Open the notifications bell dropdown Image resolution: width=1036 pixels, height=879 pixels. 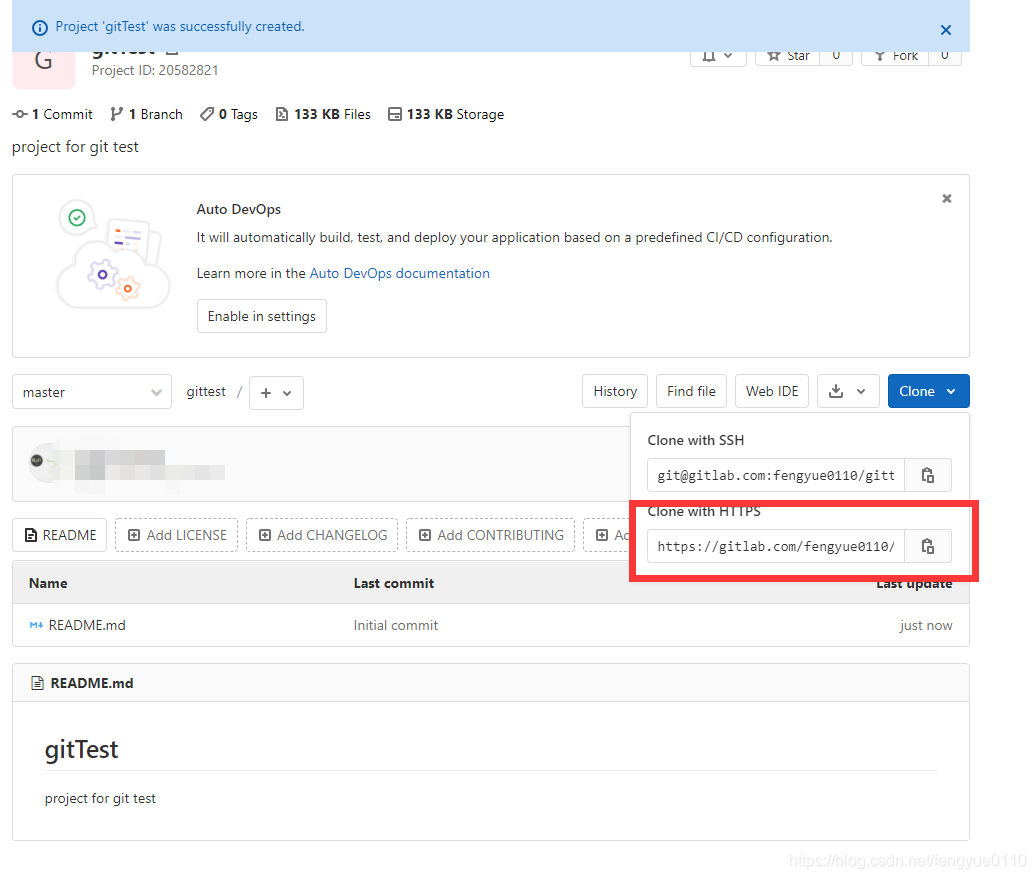coord(717,55)
